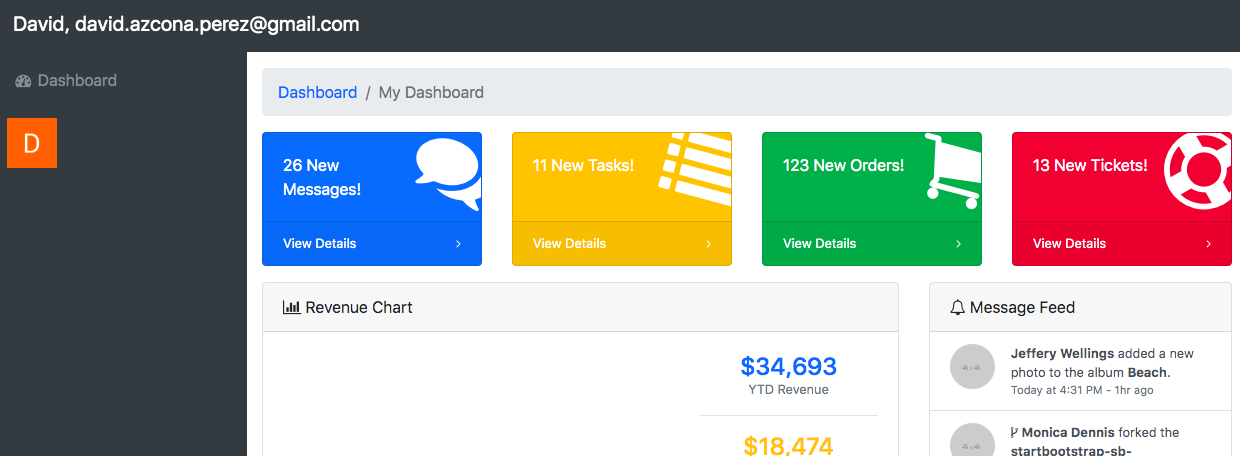1240x456 pixels.
Task: Select the My Dashboard breadcrumb text
Action: pos(431,92)
